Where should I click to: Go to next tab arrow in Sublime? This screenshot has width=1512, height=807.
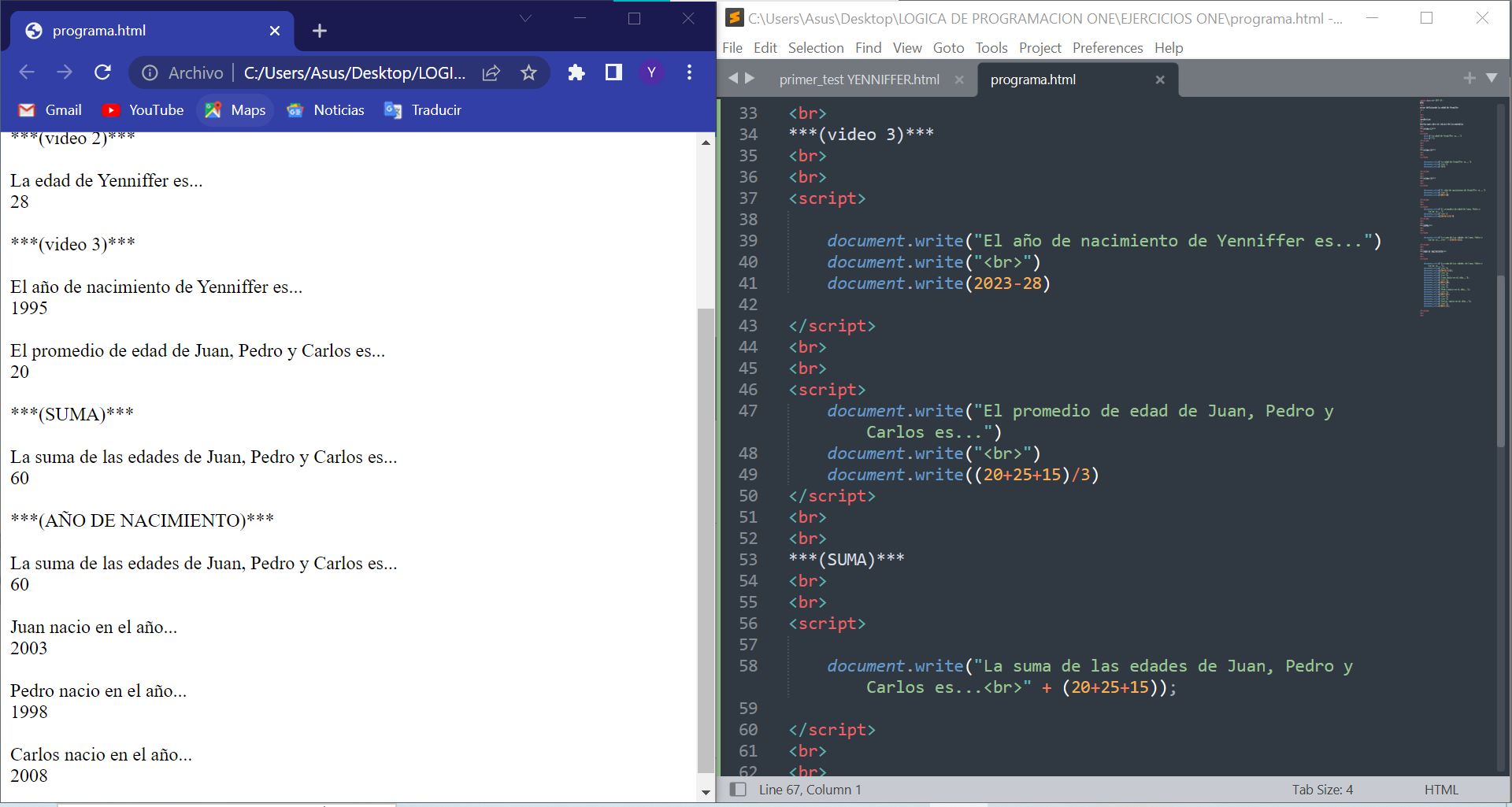(750, 78)
